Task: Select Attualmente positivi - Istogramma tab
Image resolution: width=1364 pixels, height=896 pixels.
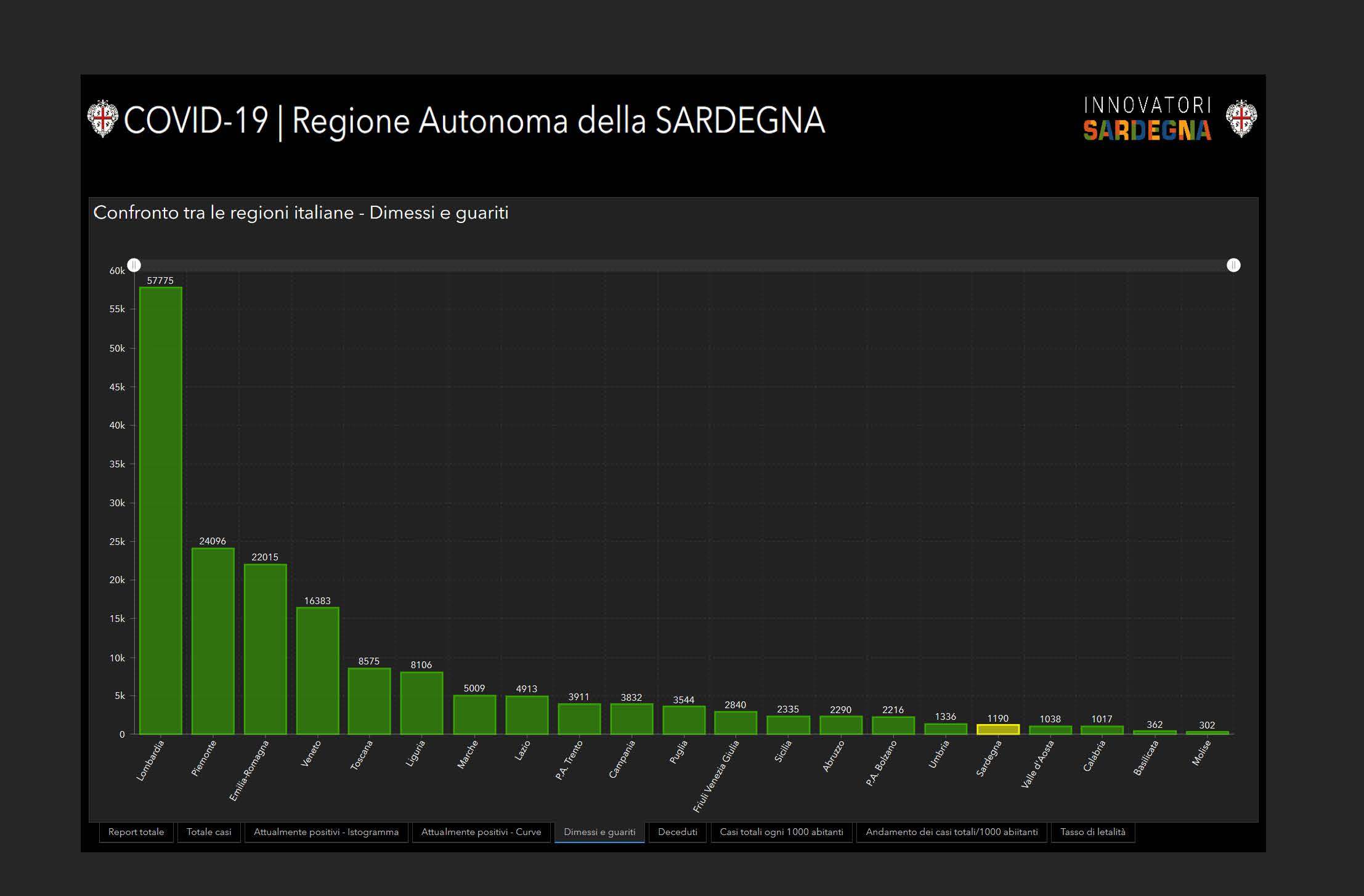Action: pyautogui.click(x=326, y=832)
